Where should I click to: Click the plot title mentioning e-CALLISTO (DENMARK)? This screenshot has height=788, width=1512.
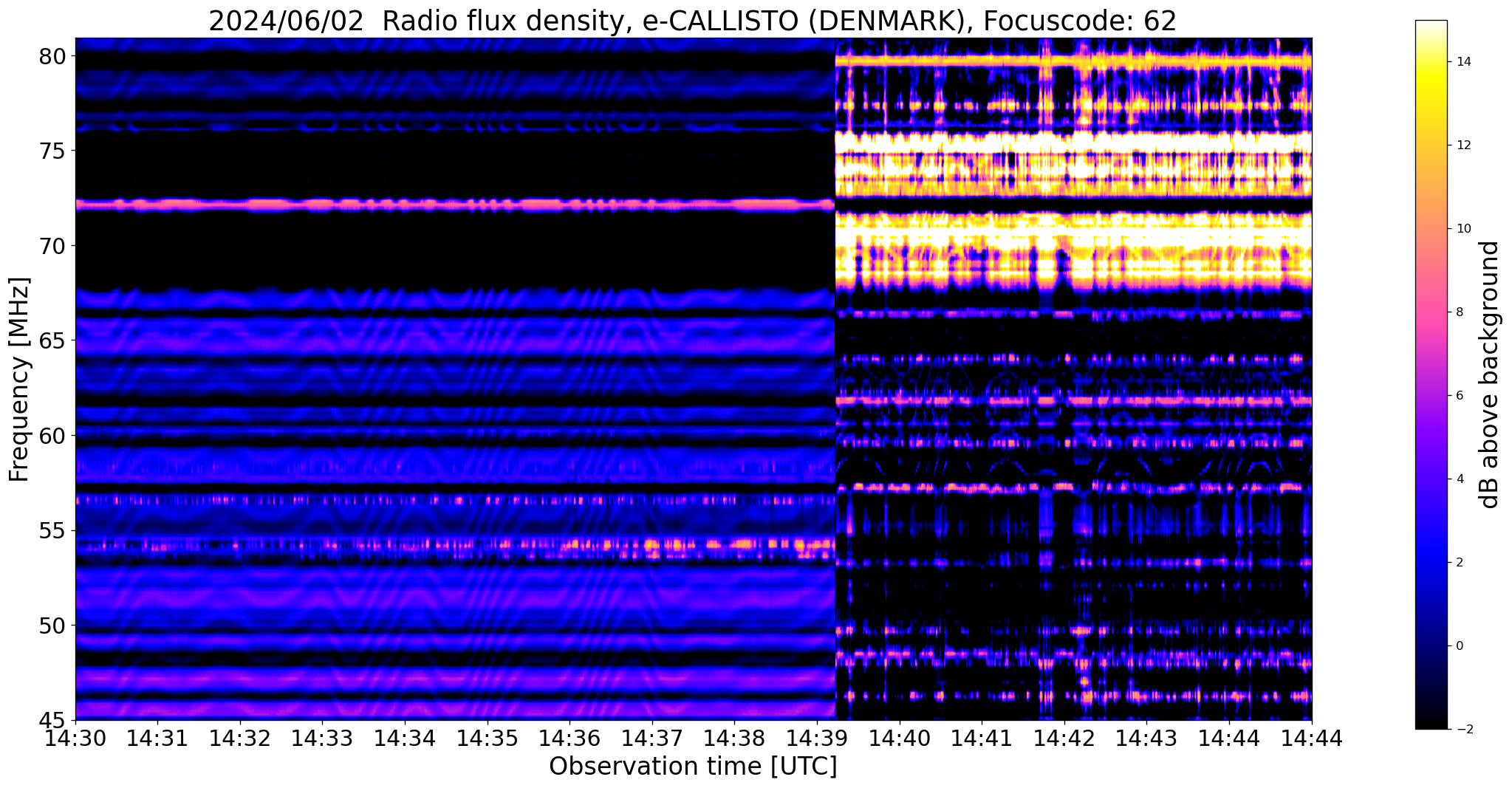(x=692, y=21)
